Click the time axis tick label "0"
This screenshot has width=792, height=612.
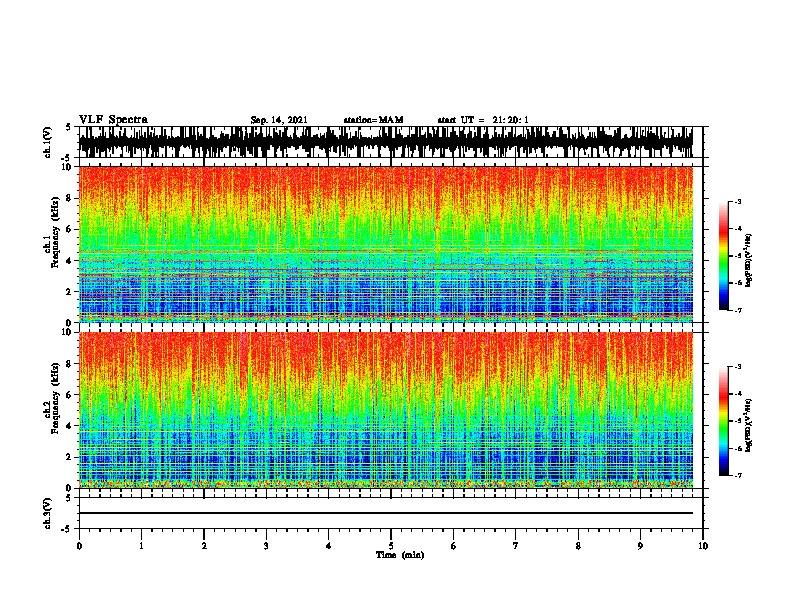79,546
